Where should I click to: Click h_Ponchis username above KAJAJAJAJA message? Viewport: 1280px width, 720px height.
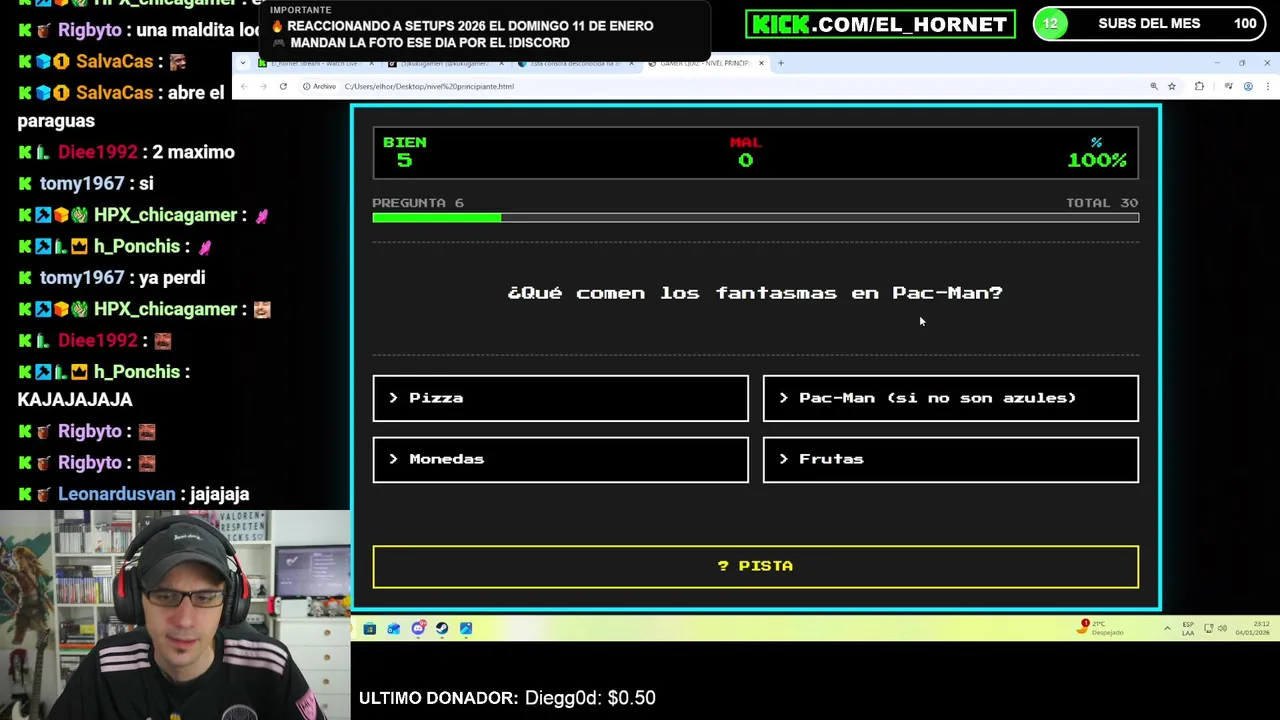(x=137, y=371)
